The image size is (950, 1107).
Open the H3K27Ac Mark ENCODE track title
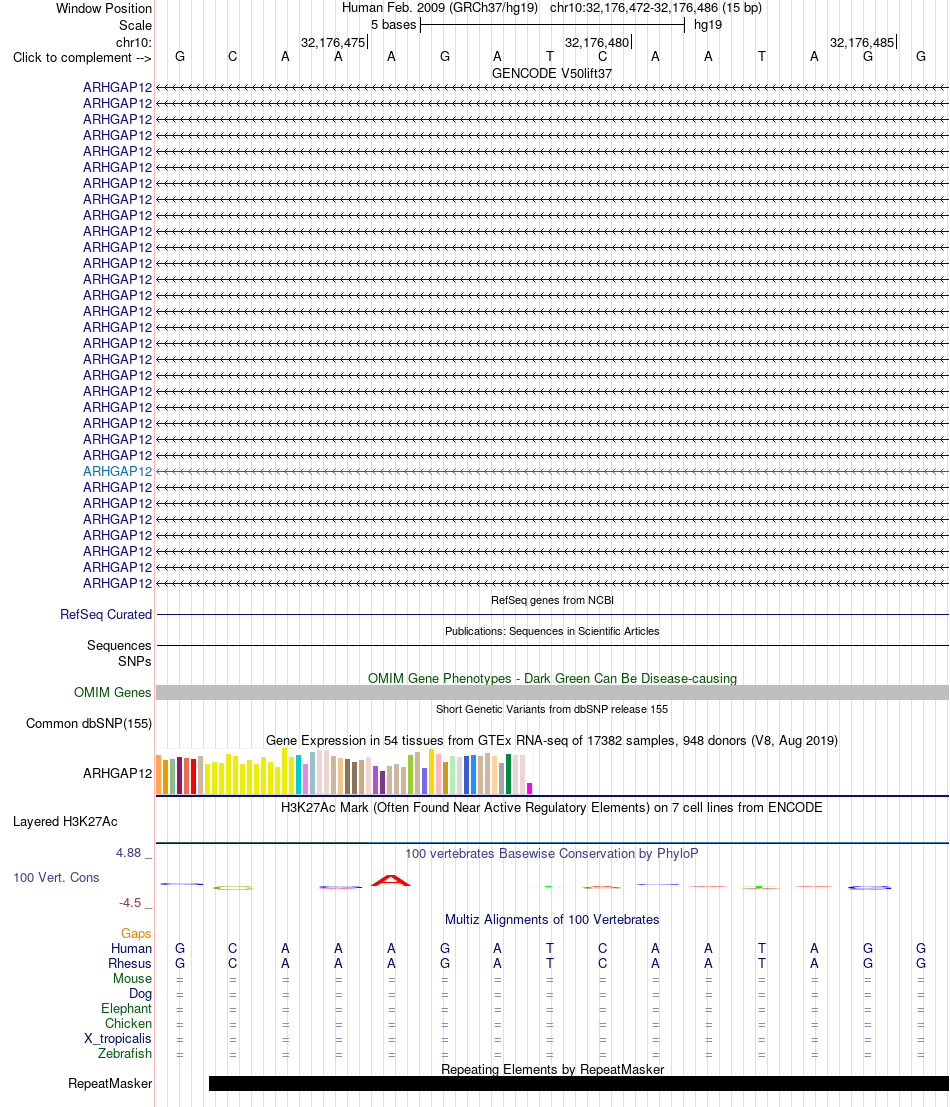(x=552, y=808)
